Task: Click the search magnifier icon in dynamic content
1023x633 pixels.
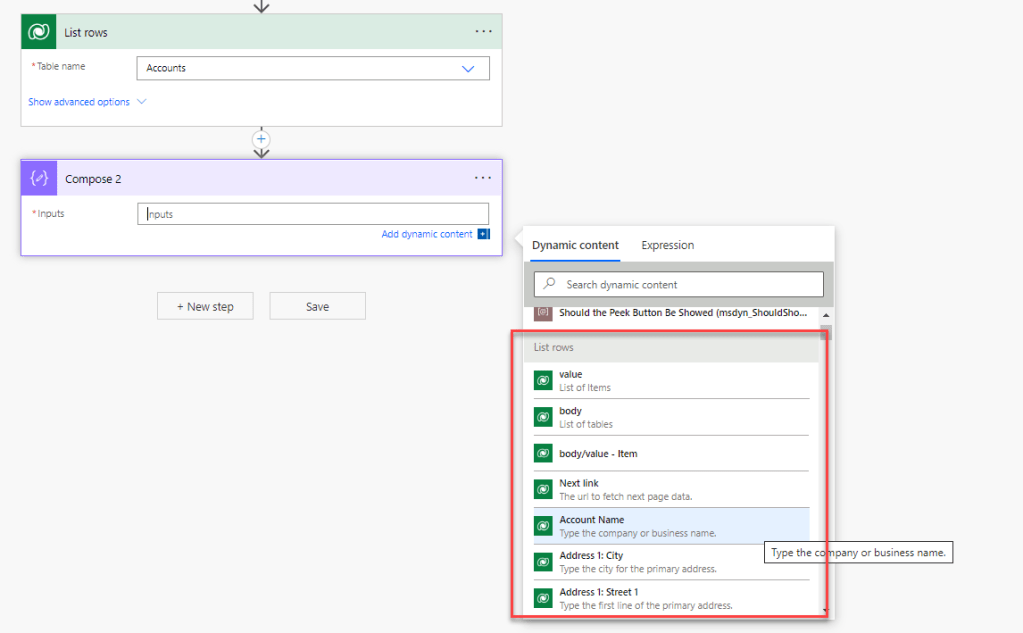Action: pos(549,285)
